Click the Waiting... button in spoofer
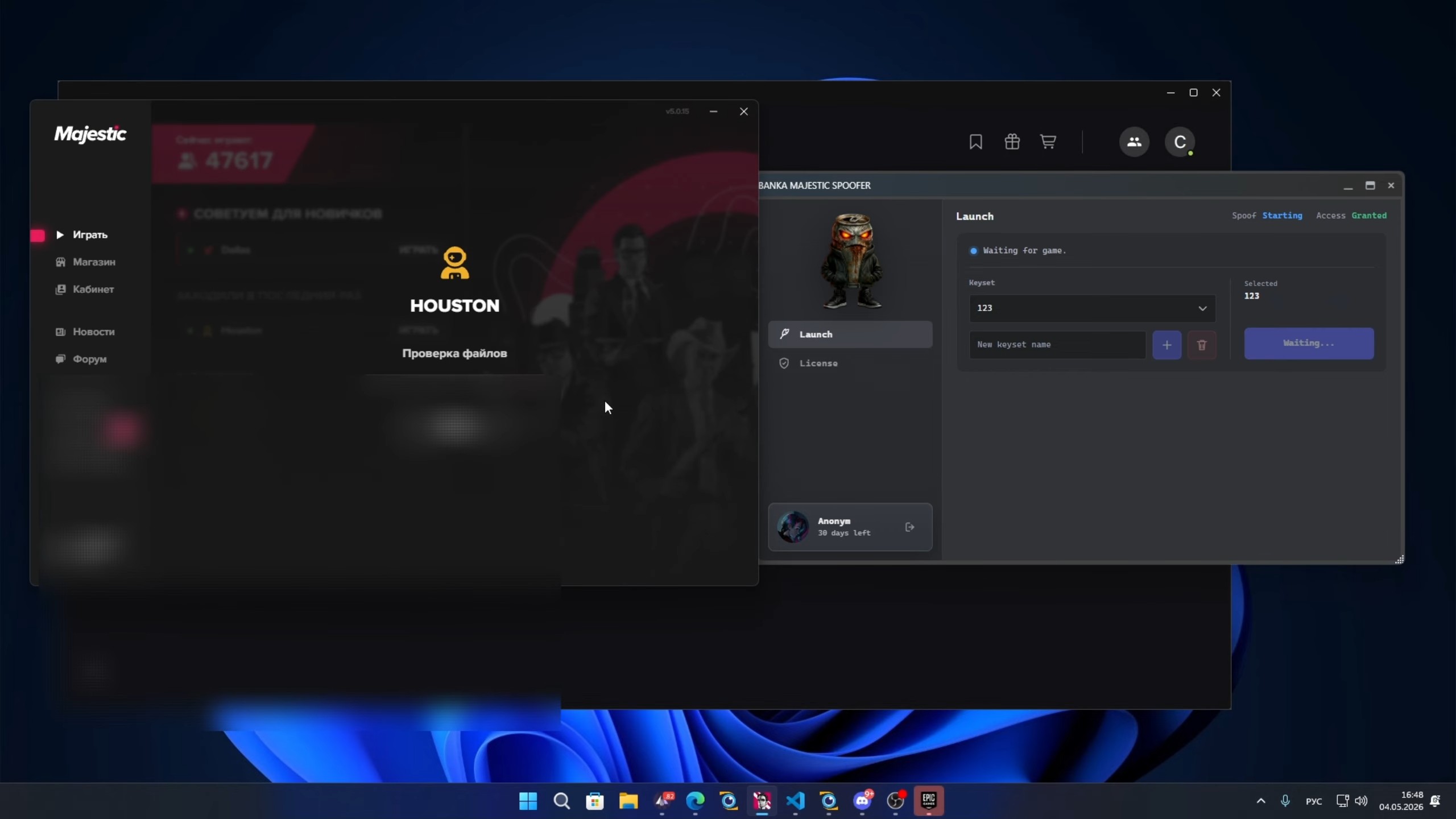The height and width of the screenshot is (819, 1456). pyautogui.click(x=1309, y=344)
